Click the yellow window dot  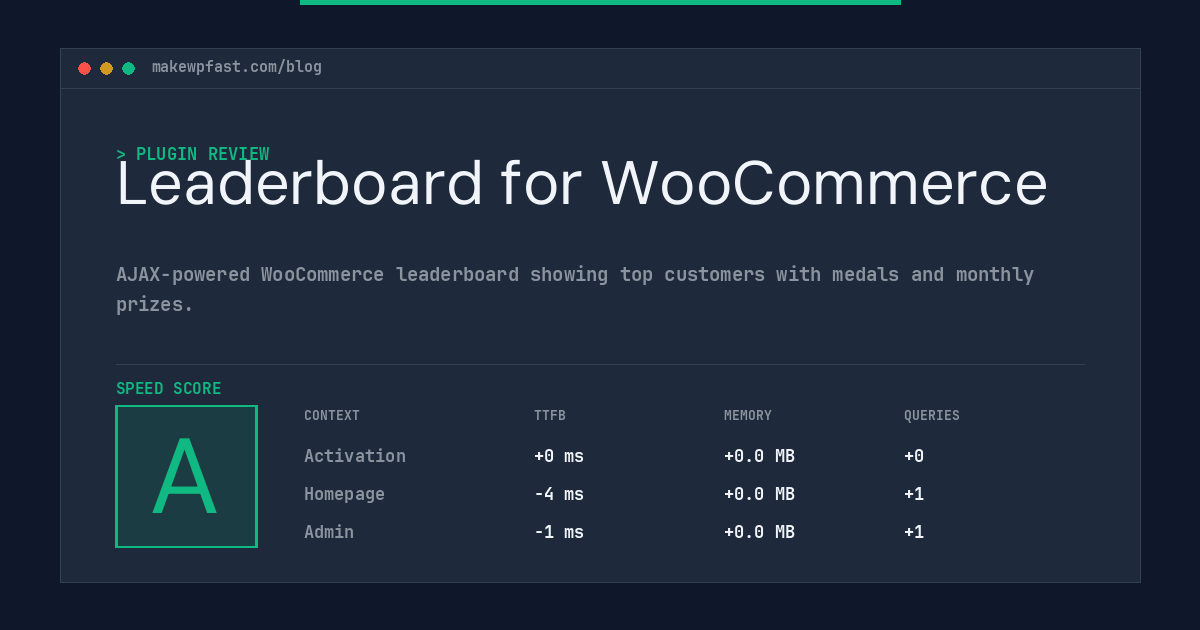(106, 68)
